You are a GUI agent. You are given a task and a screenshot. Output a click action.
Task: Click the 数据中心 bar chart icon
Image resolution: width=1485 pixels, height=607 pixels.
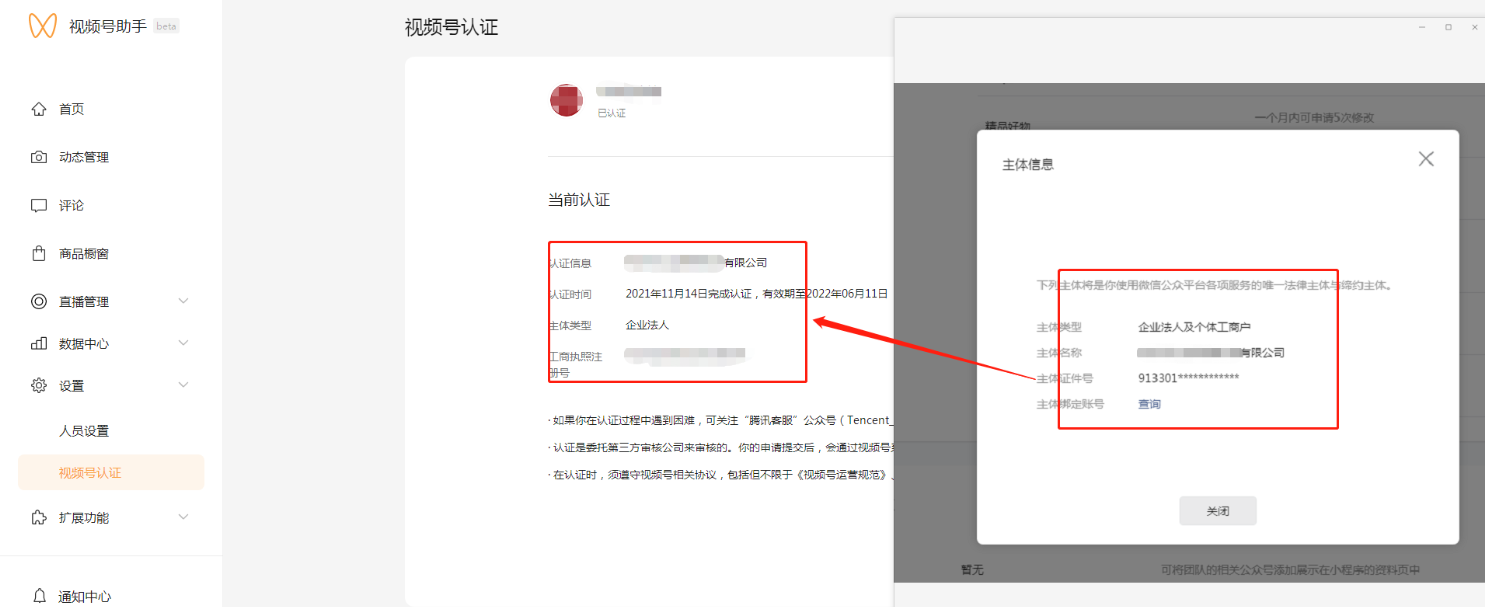coord(39,344)
